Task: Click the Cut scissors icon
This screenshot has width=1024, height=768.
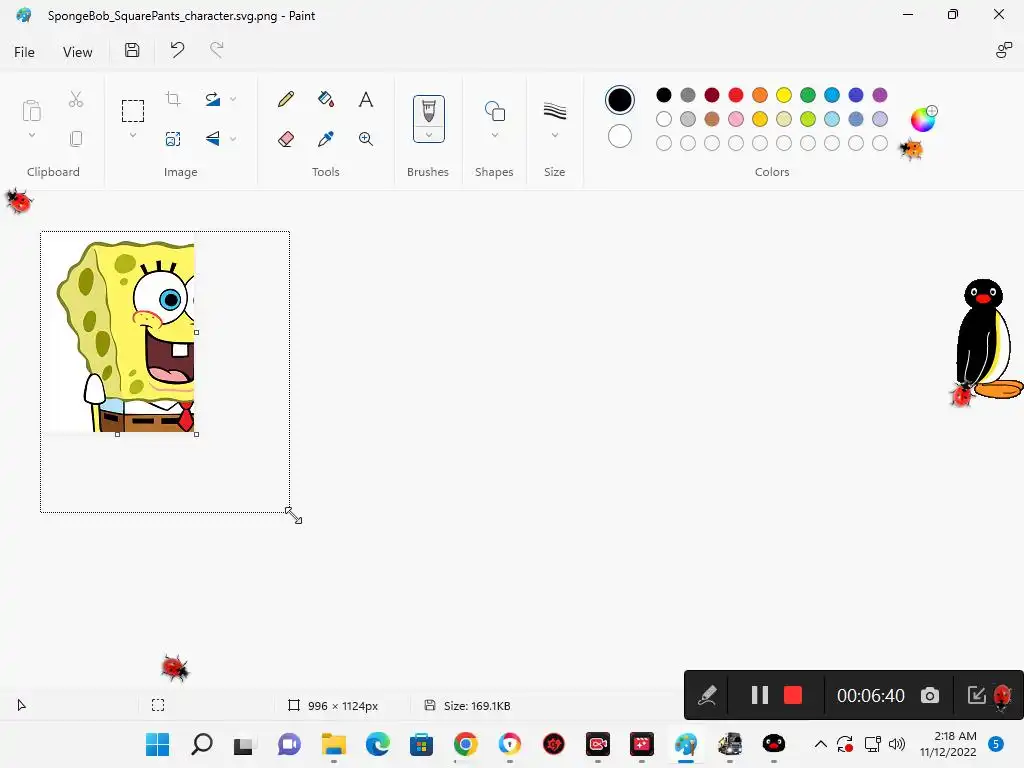Action: click(76, 99)
